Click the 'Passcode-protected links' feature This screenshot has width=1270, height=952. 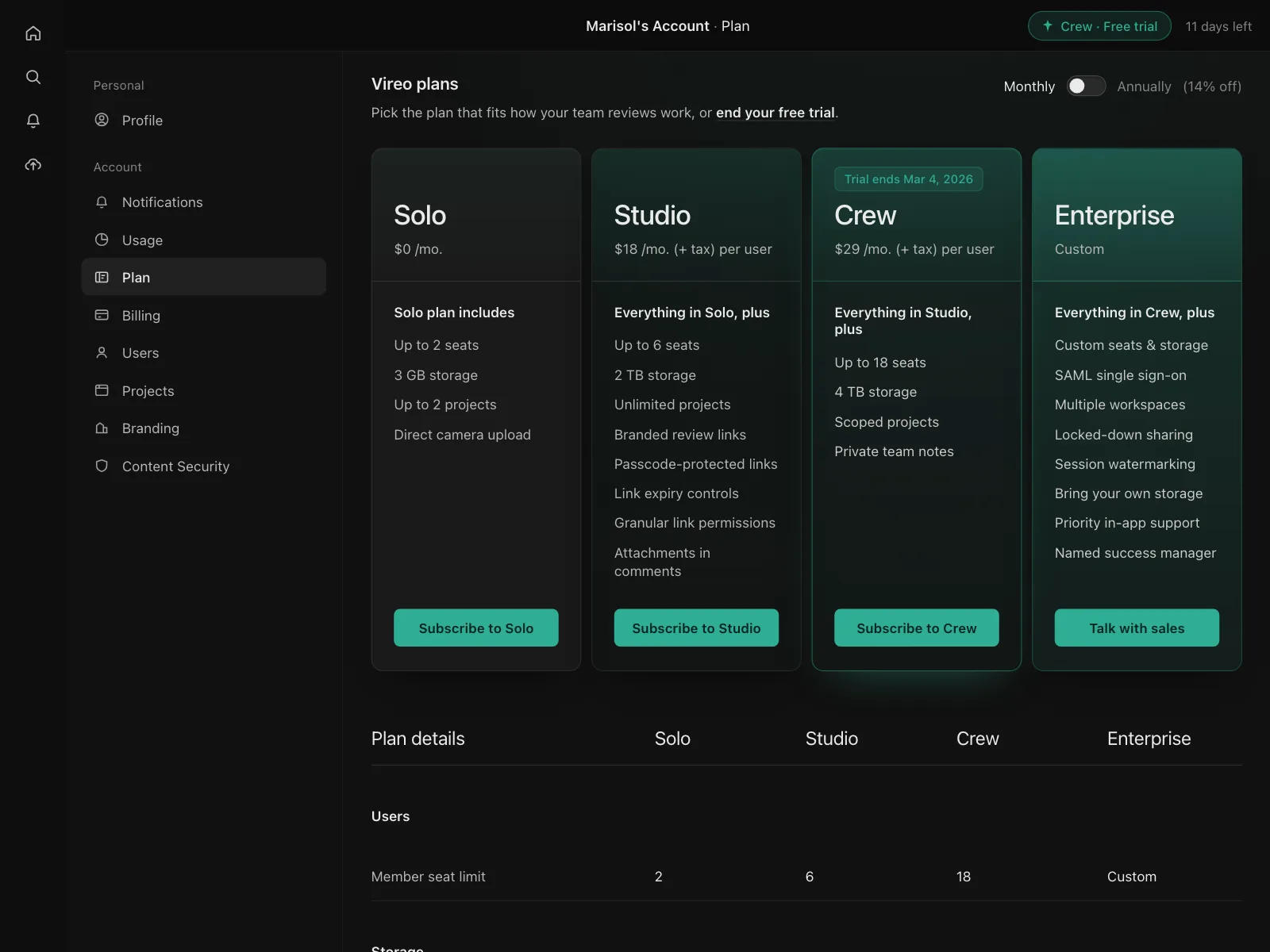696,464
